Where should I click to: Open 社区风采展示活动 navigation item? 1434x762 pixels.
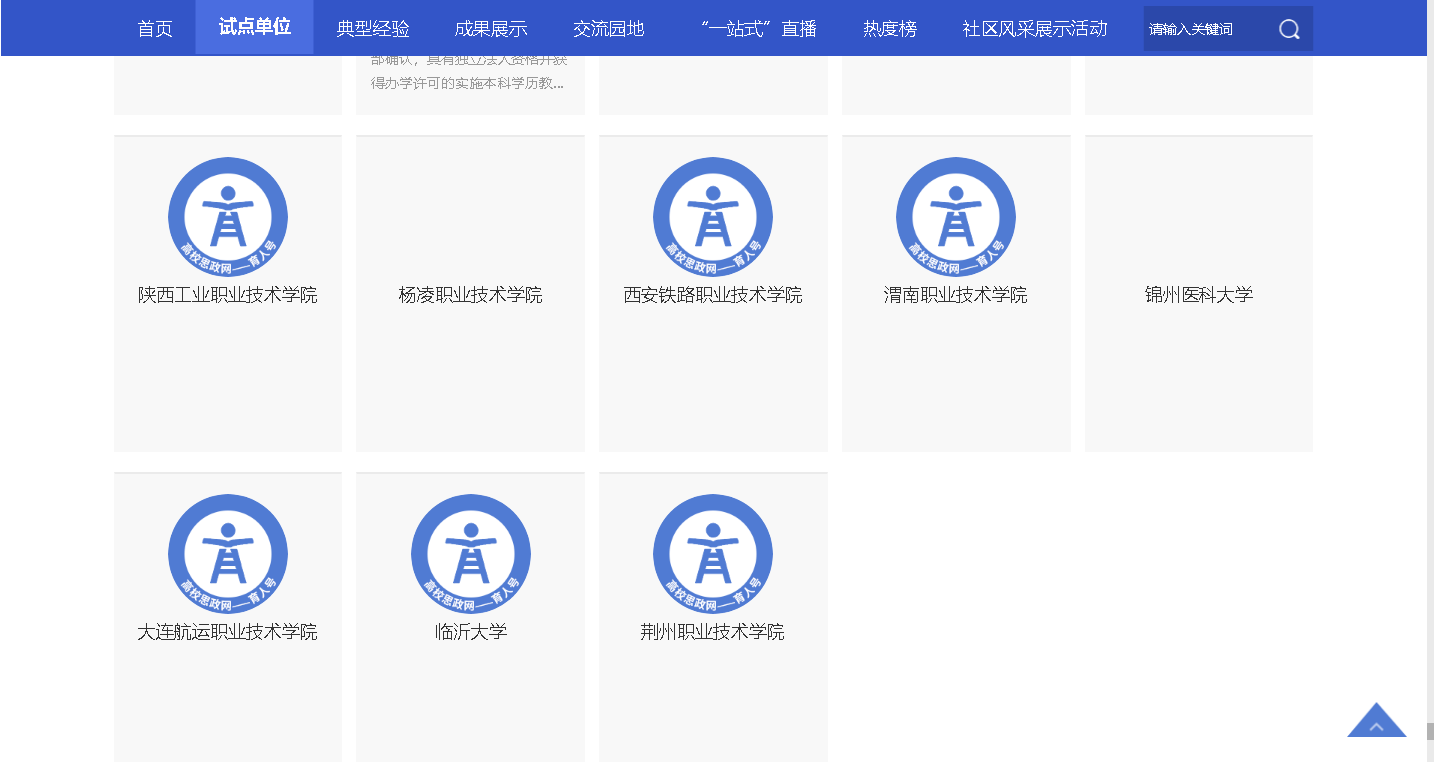(1035, 29)
